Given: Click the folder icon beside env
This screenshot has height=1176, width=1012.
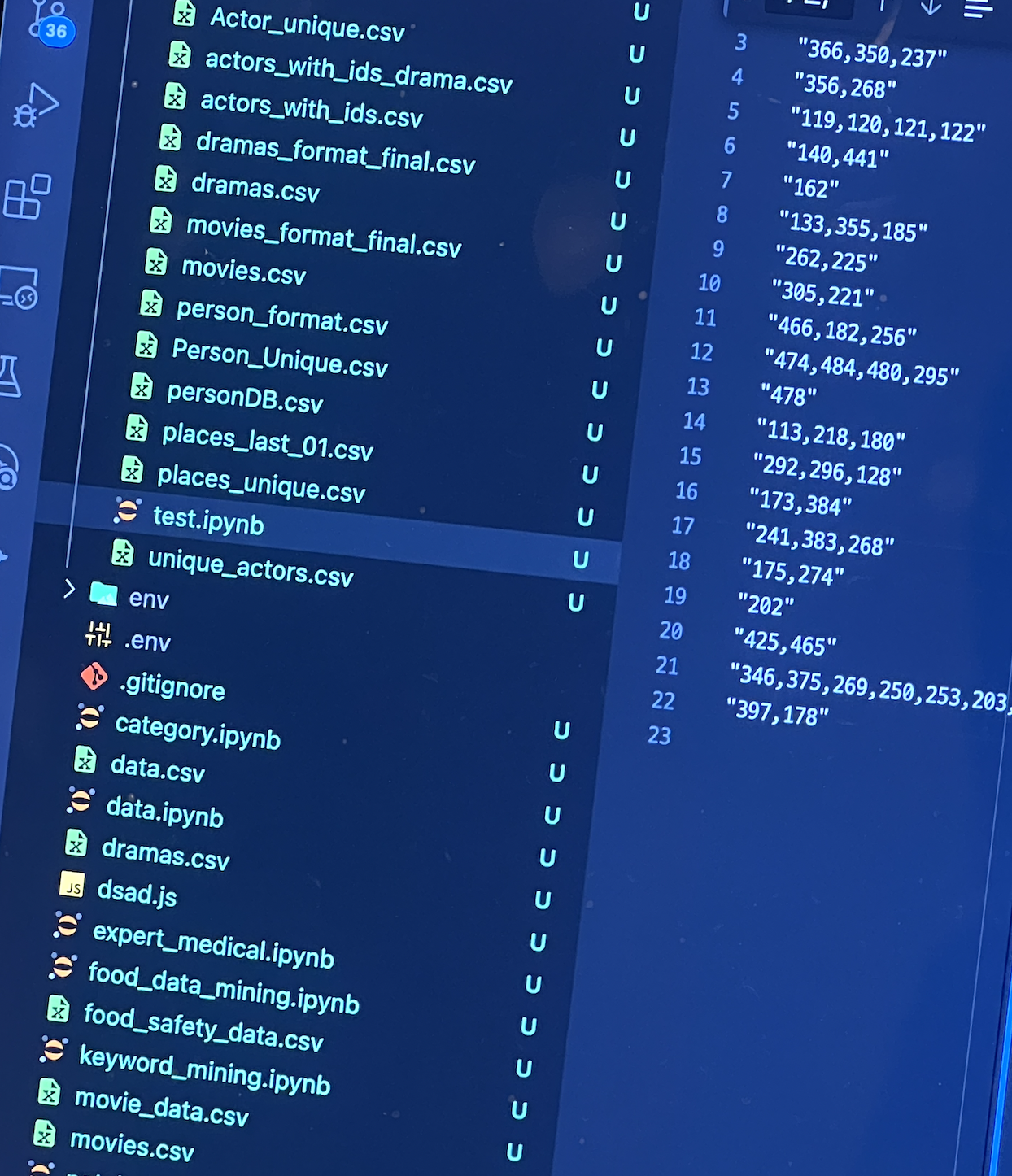Looking at the screenshot, I should pyautogui.click(x=104, y=594).
